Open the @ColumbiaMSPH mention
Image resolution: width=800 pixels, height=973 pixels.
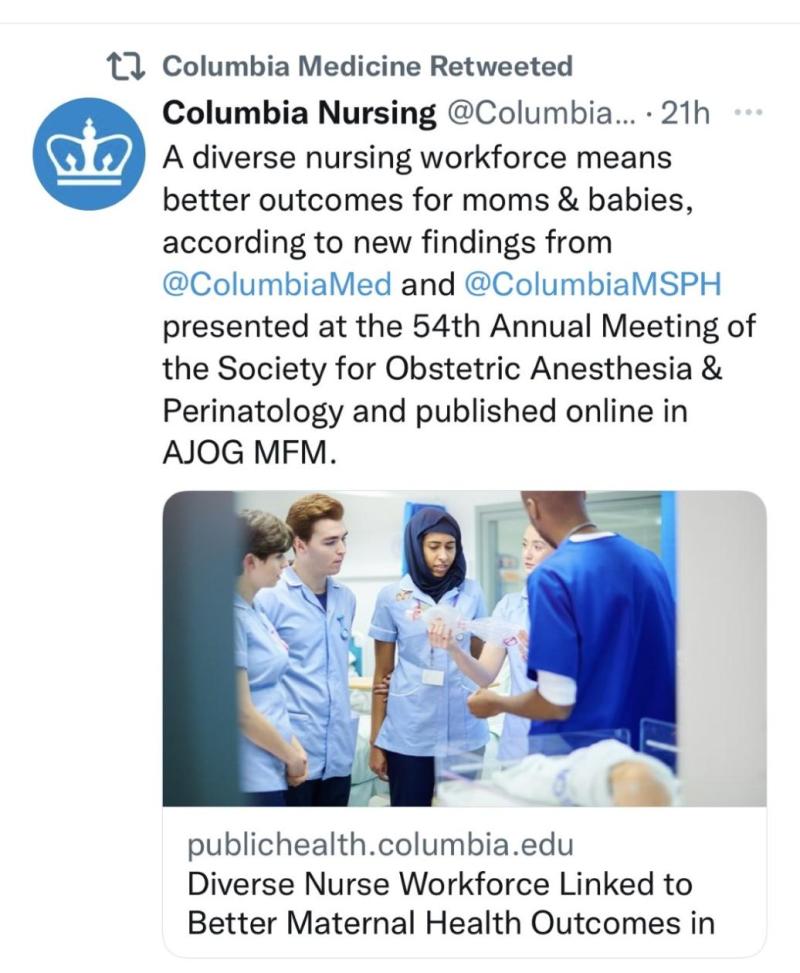[593, 285]
